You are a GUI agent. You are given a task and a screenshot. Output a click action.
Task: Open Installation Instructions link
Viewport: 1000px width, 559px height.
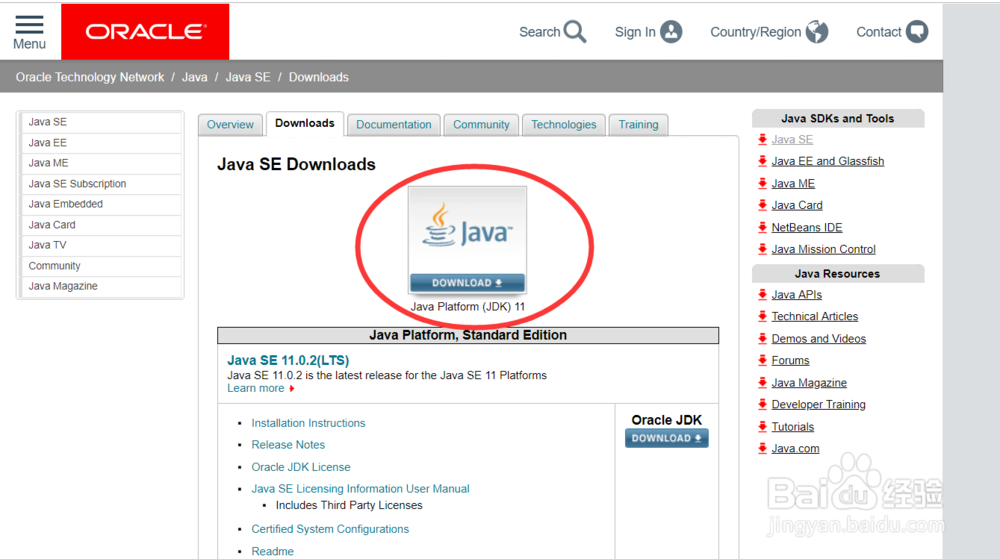308,423
